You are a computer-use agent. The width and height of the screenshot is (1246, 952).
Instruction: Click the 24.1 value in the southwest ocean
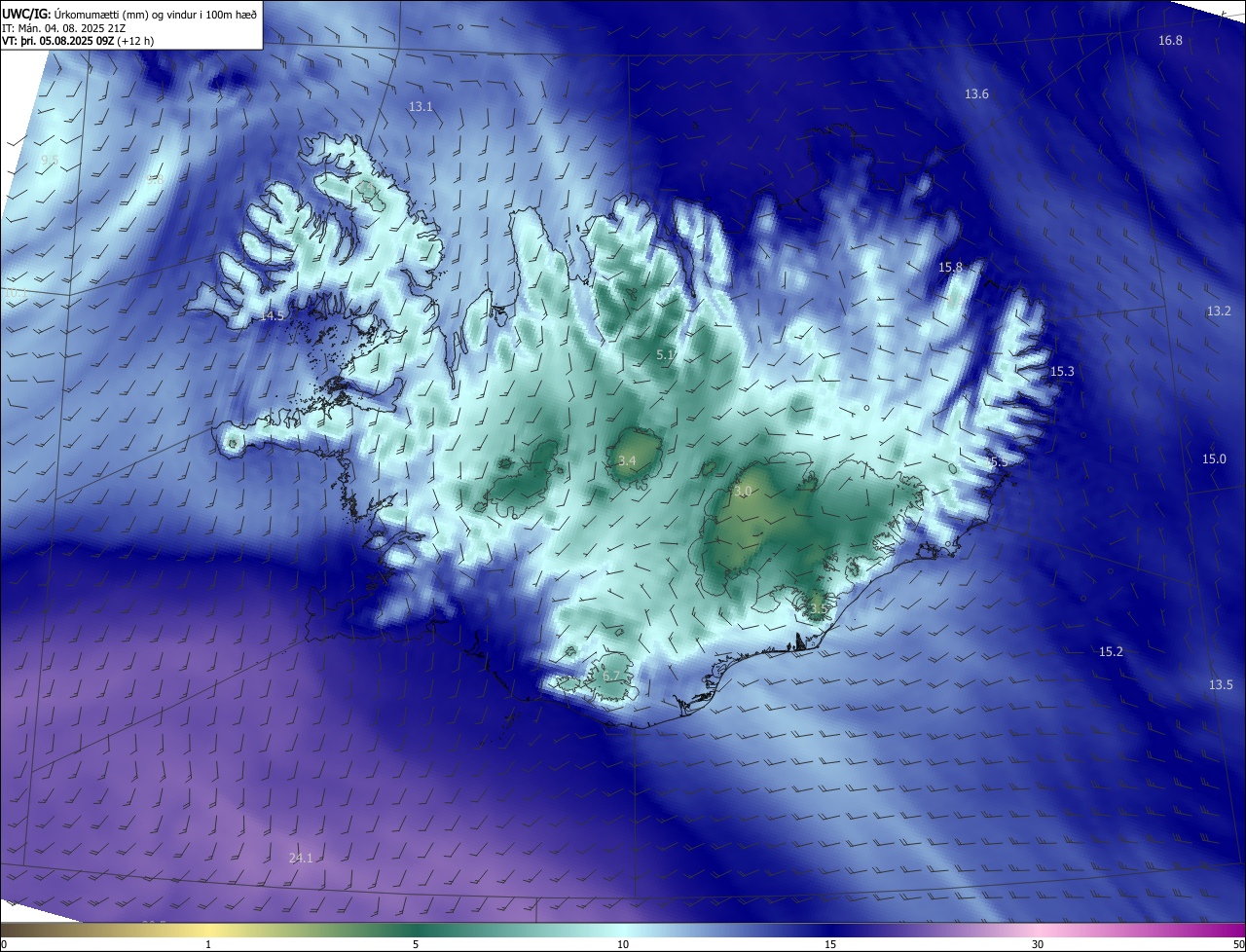301,859
